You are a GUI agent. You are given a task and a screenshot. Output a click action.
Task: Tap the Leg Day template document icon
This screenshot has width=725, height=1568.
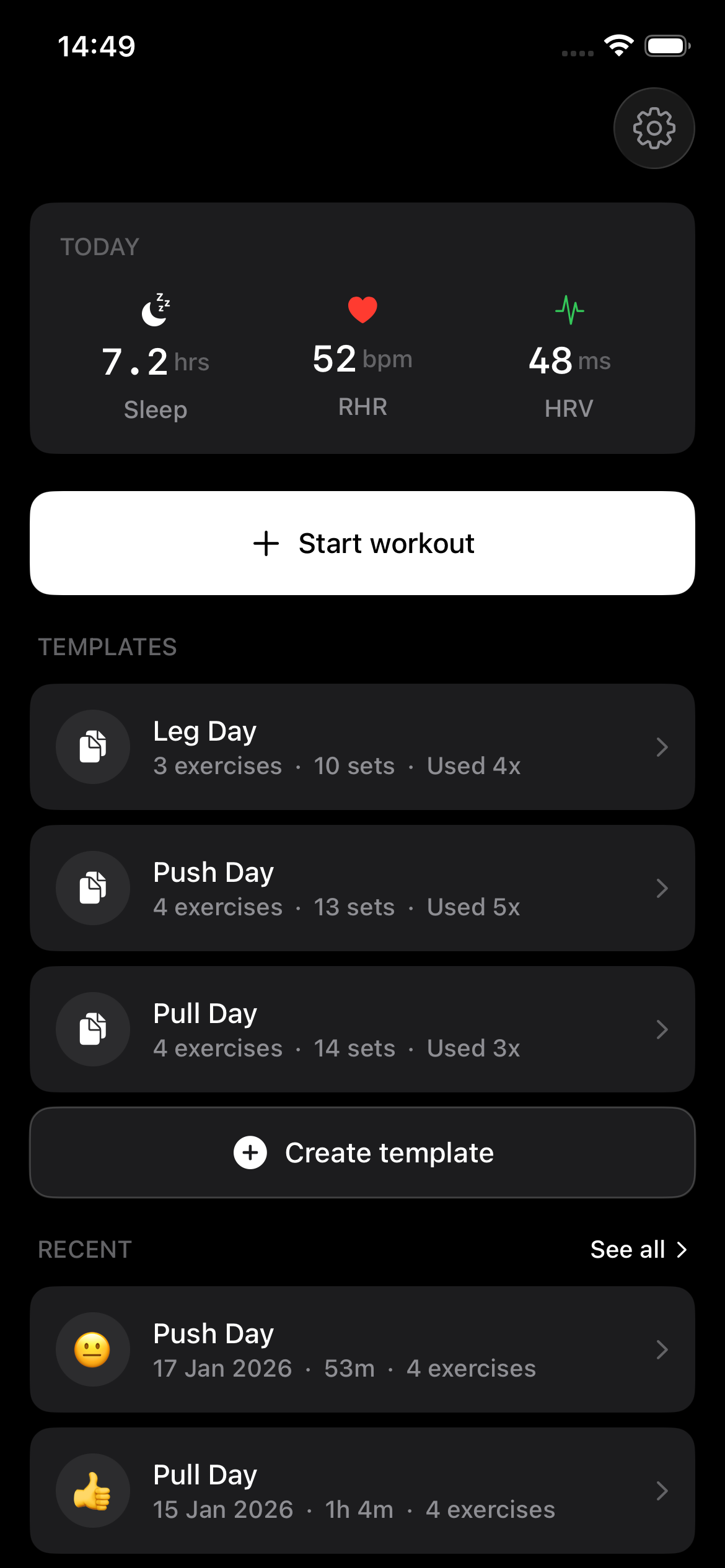click(x=93, y=746)
